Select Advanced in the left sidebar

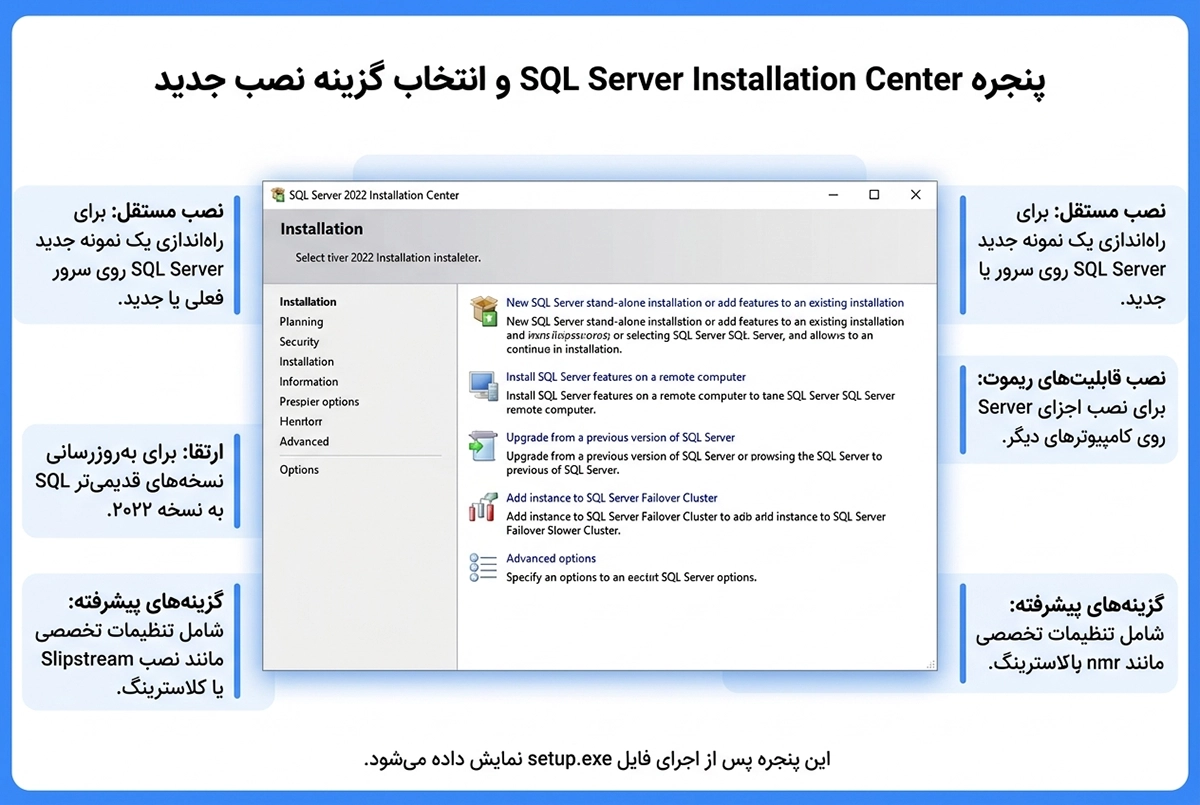(x=304, y=442)
